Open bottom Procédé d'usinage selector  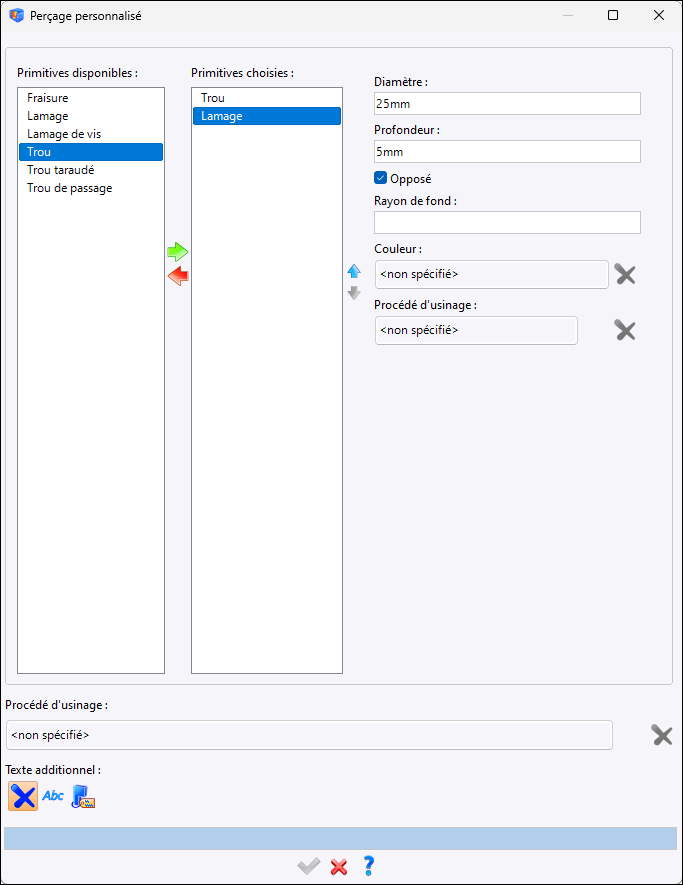click(309, 735)
